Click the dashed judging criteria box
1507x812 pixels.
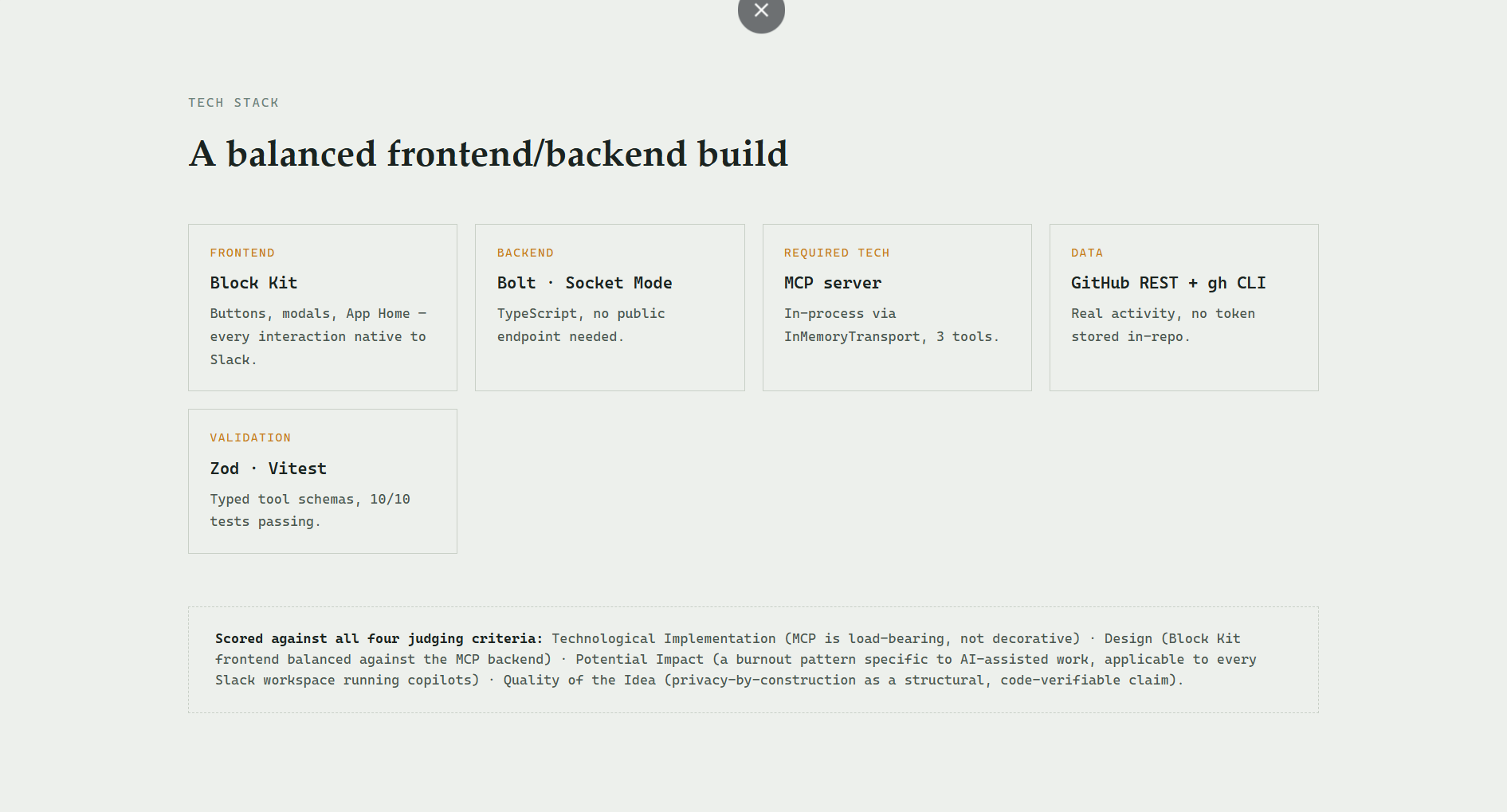[x=753, y=660]
